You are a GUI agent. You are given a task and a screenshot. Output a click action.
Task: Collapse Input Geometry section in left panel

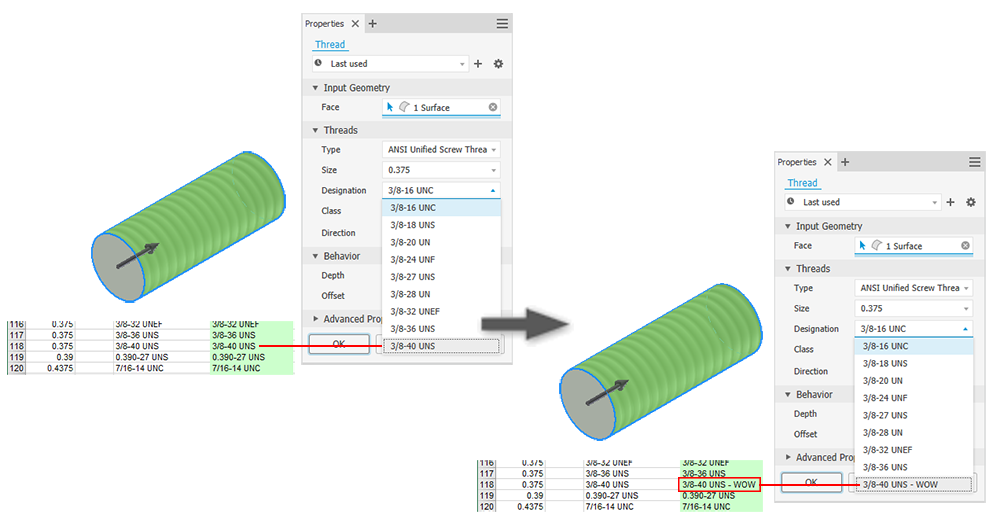tap(315, 88)
